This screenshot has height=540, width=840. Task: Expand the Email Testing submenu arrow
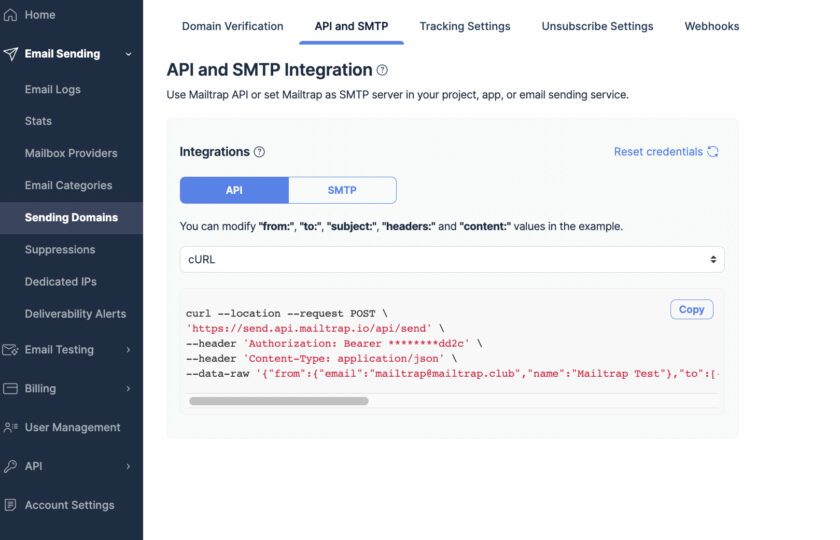(129, 350)
